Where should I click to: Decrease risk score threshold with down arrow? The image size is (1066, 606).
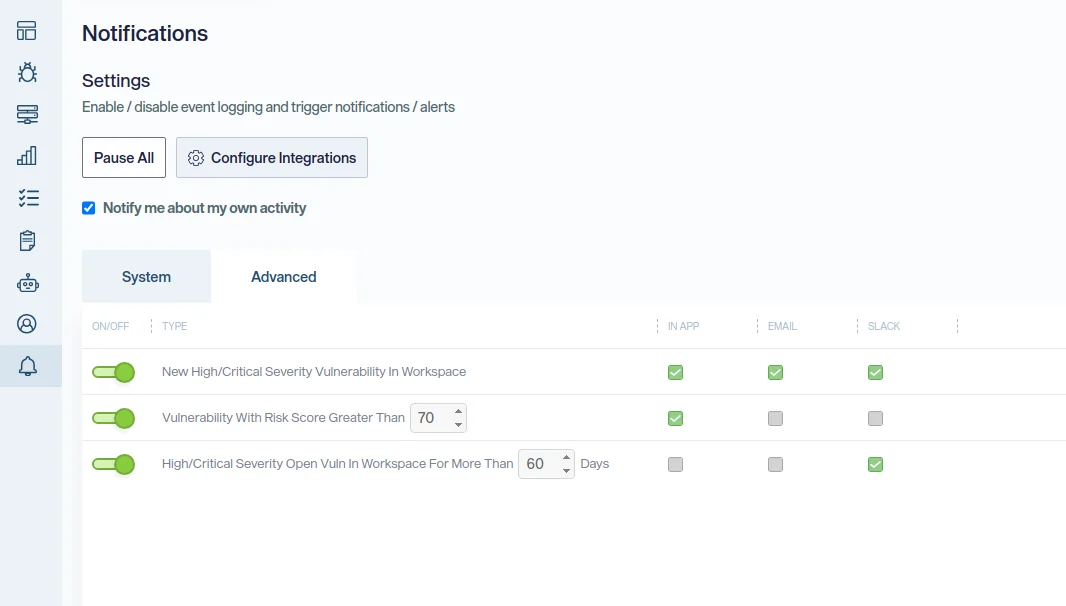(458, 425)
